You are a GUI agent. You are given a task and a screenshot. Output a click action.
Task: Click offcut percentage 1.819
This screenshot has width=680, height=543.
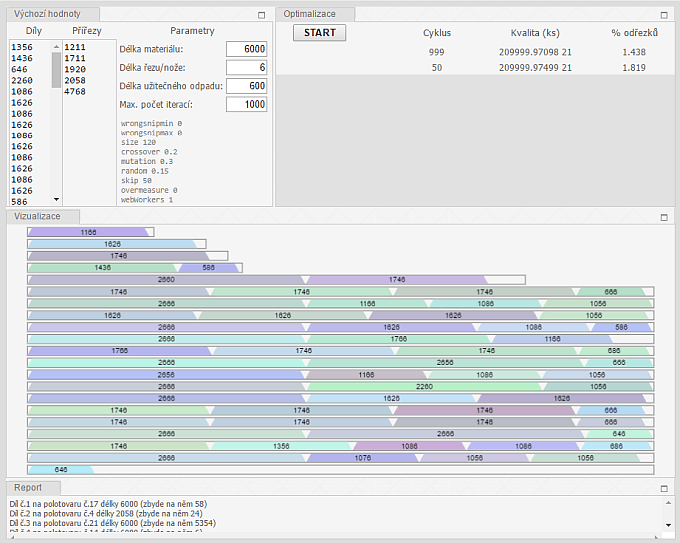point(634,68)
